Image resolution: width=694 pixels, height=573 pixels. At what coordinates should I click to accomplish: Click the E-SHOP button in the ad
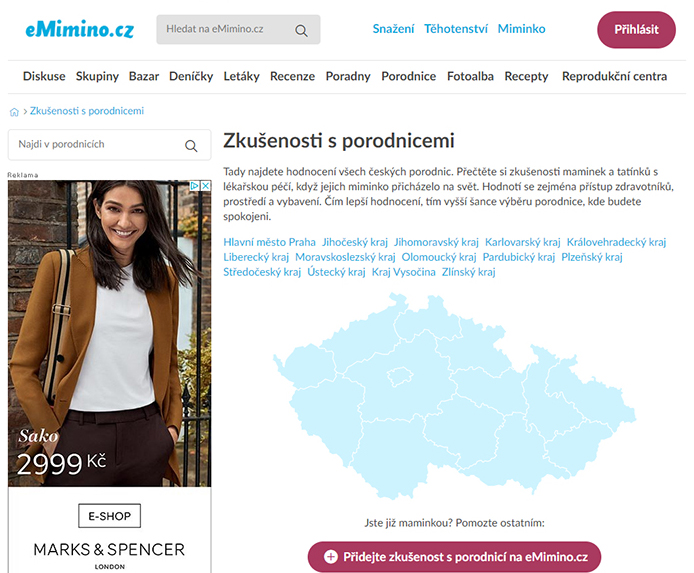point(109,516)
